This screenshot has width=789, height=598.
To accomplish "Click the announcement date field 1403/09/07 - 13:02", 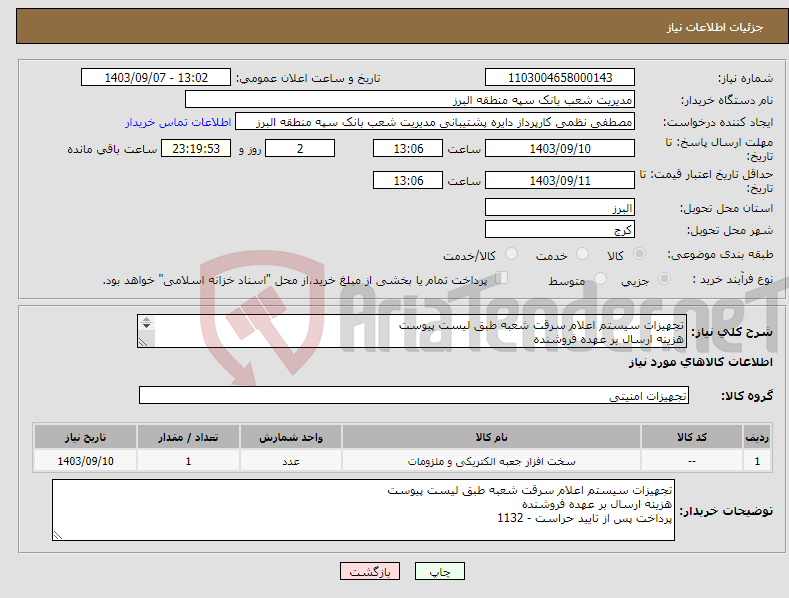I will pos(156,78).
